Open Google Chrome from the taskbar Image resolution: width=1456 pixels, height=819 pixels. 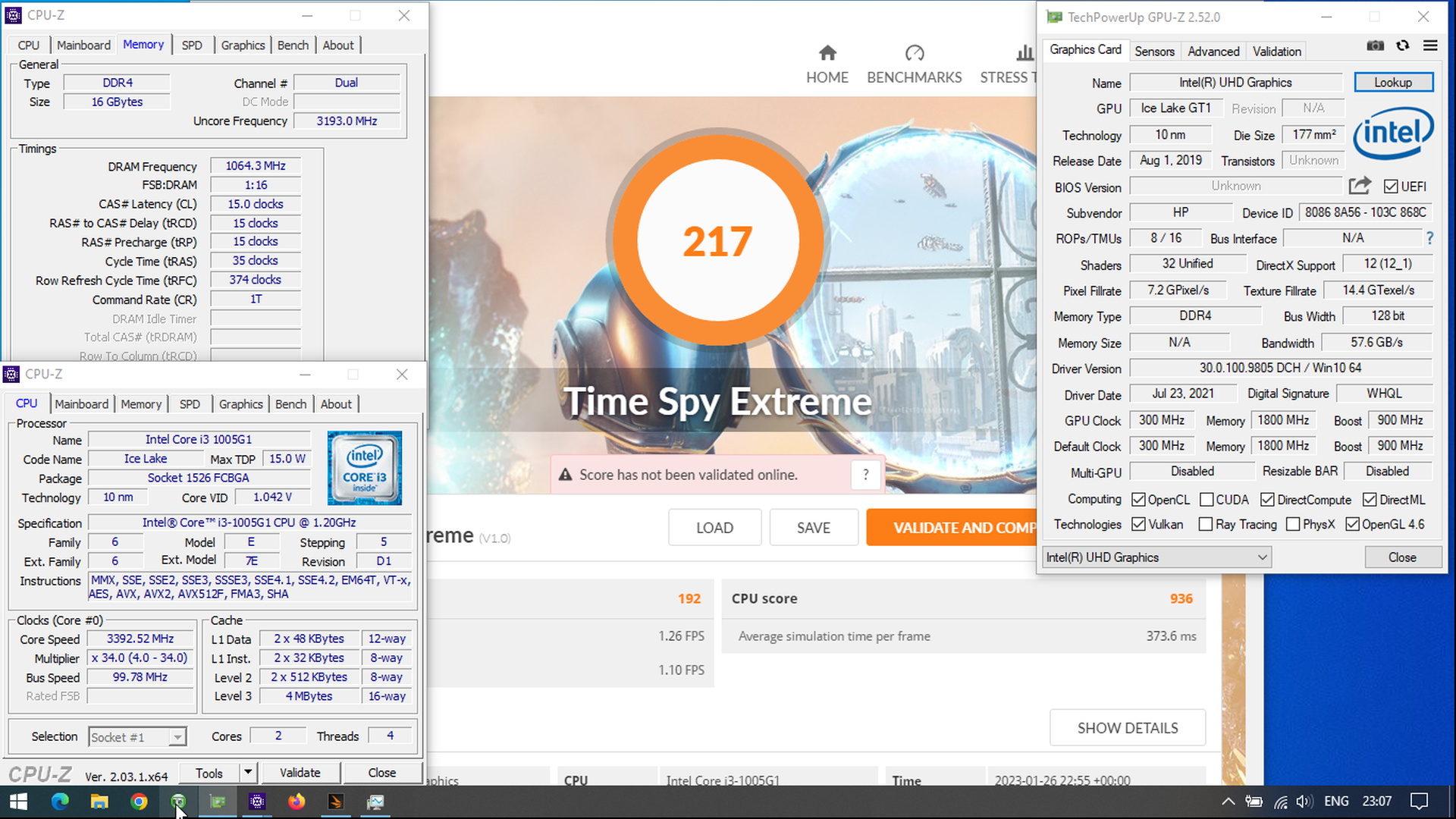[139, 802]
